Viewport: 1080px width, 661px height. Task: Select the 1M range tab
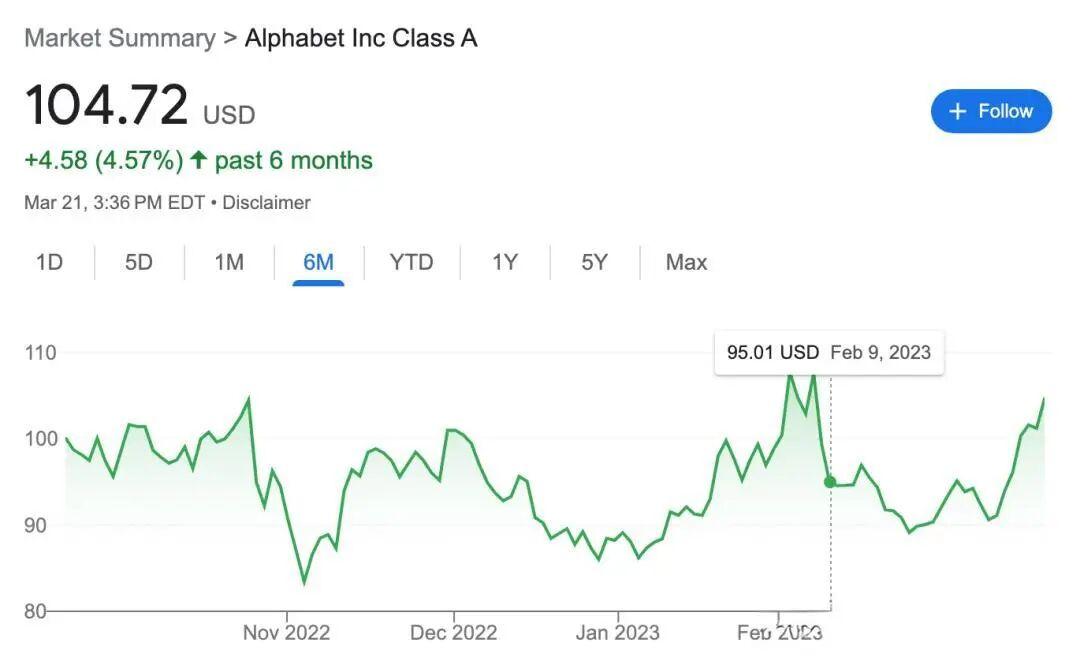(x=229, y=262)
